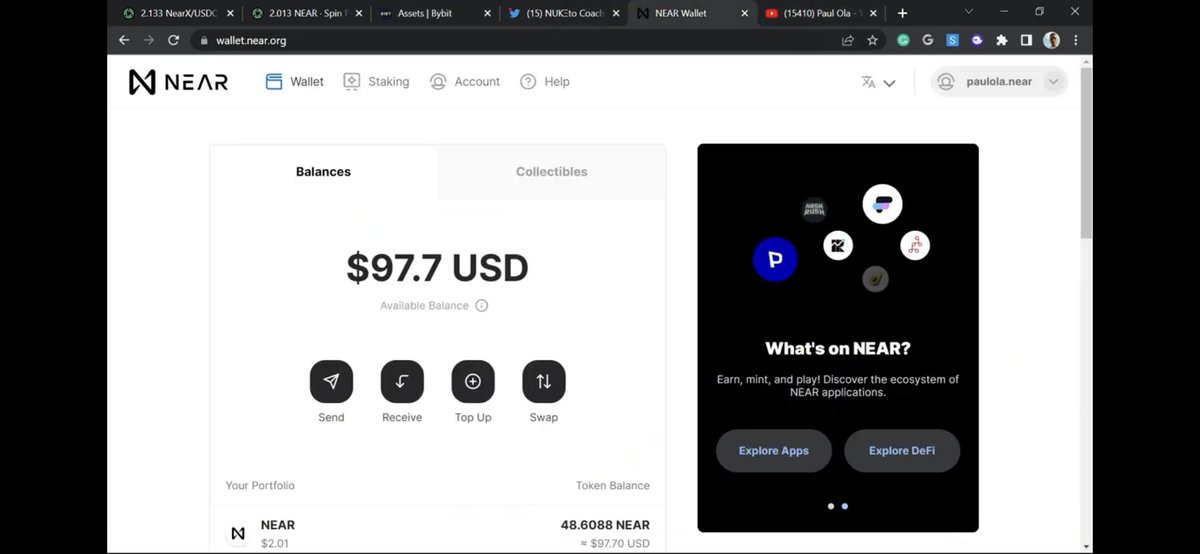This screenshot has height=554, width=1200.
Task: Click the Available Balance label
Action: [x=424, y=306]
